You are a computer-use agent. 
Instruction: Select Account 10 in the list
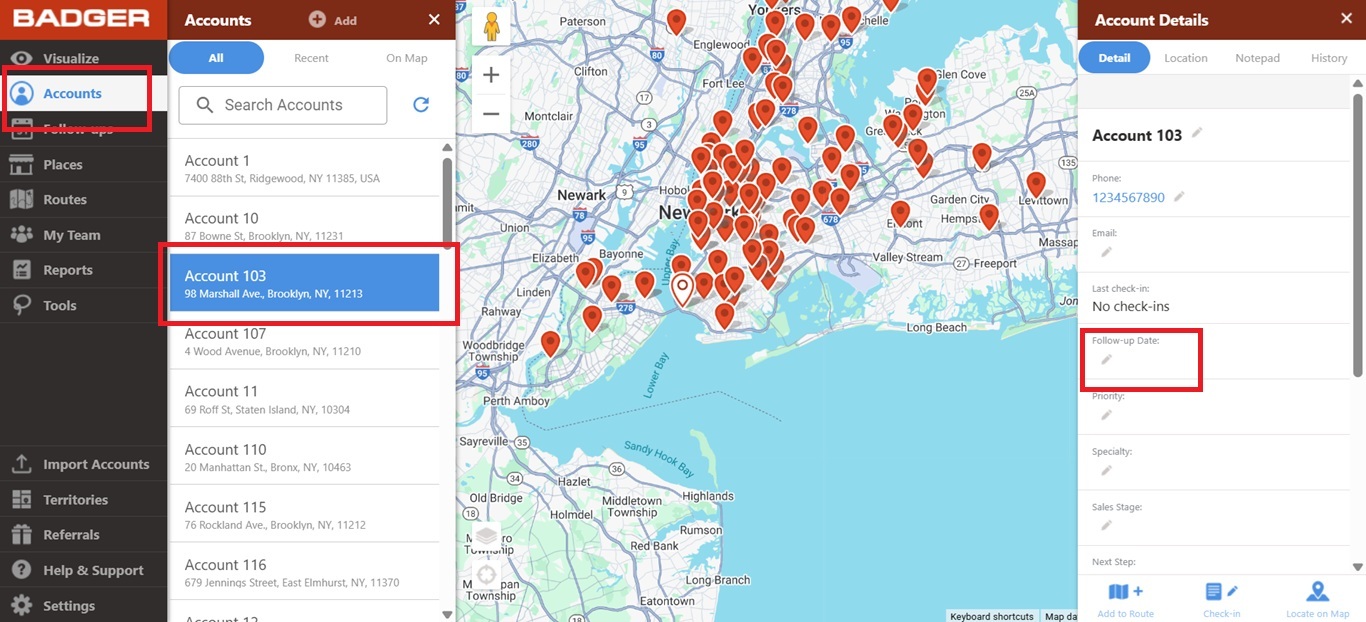click(x=304, y=226)
